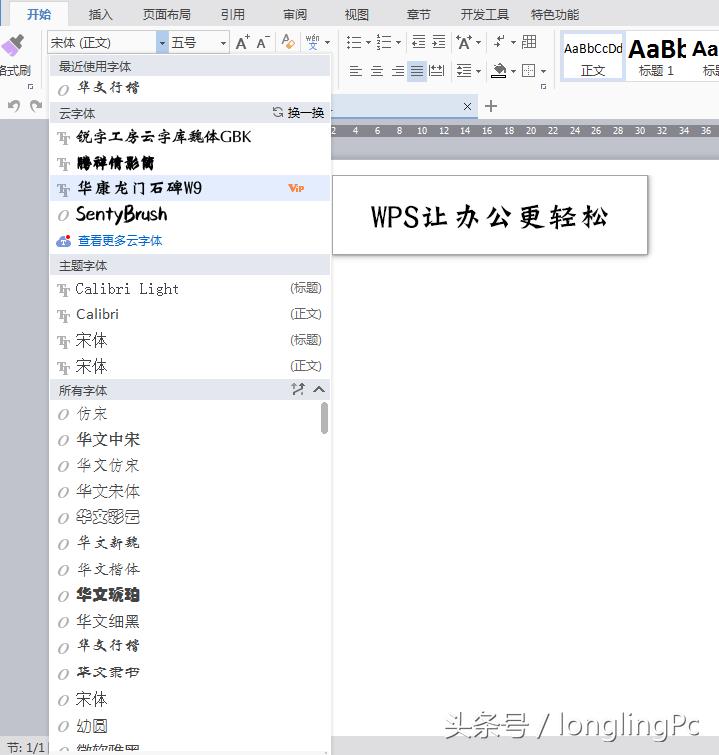Image resolution: width=719 pixels, height=755 pixels.
Task: Apply numbered list icon
Action: click(x=384, y=42)
